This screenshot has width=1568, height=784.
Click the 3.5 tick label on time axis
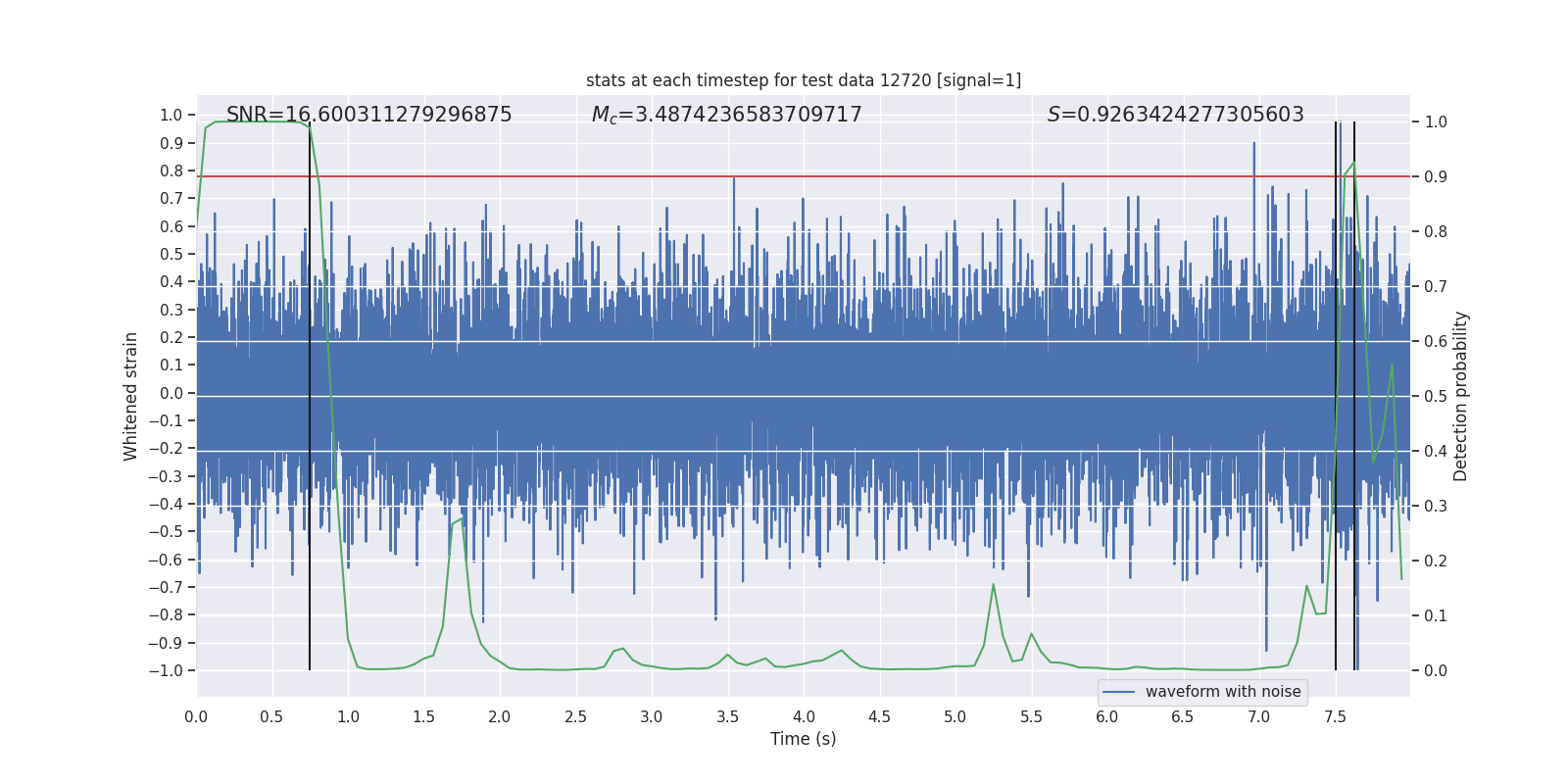pos(727,716)
